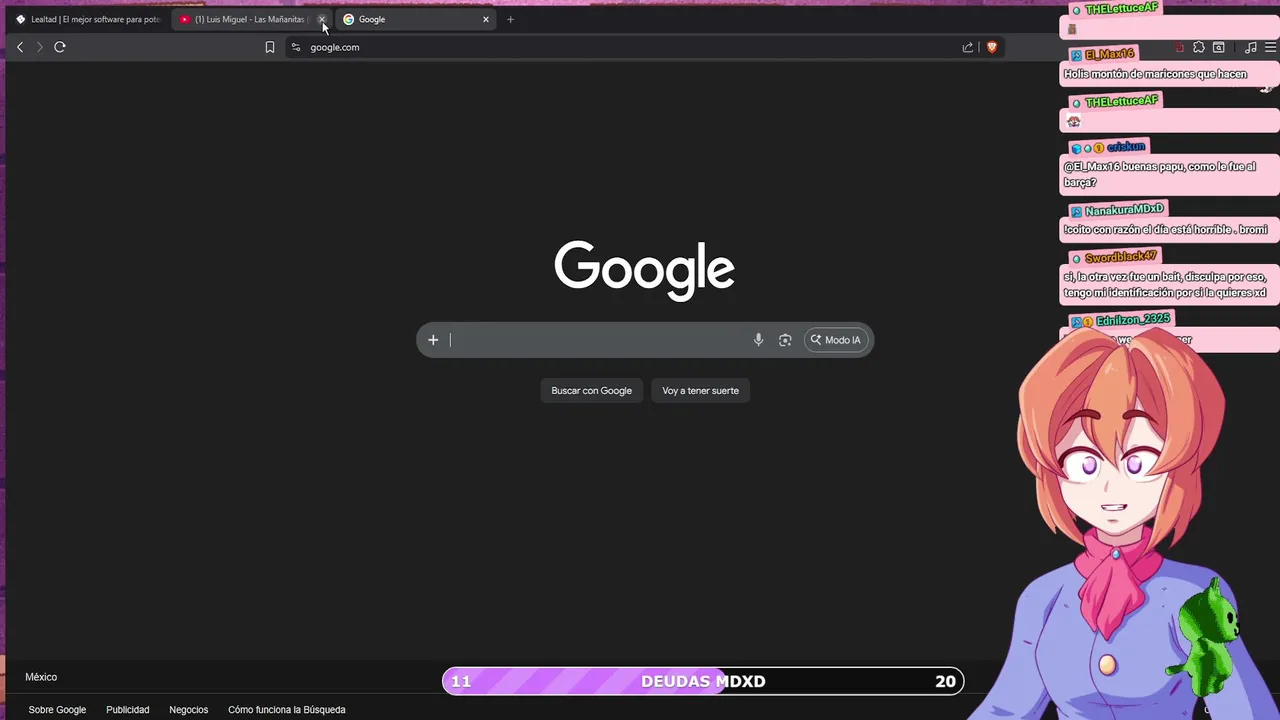Open the browser hamburger menu
This screenshot has height=720, width=1280.
tap(1270, 47)
